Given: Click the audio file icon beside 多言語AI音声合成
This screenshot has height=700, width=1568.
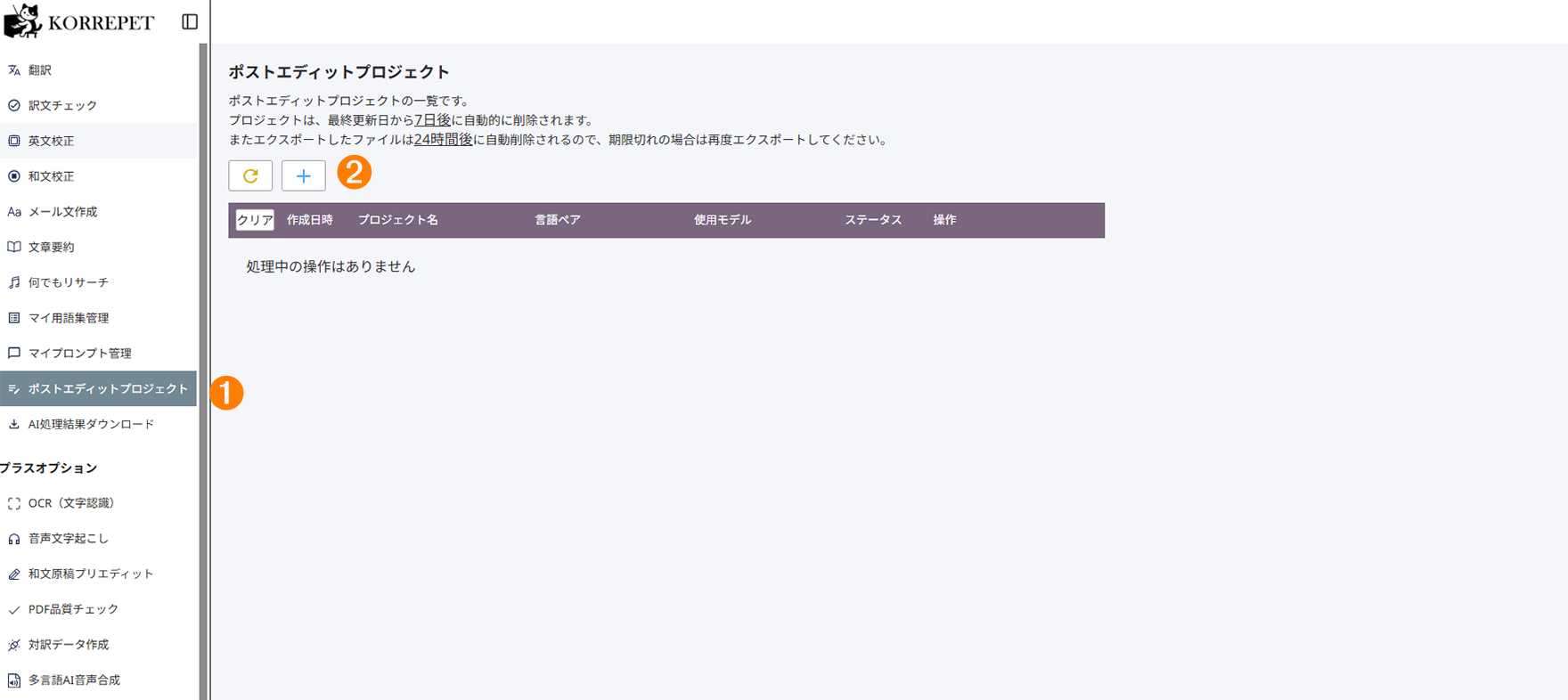Looking at the screenshot, I should (x=14, y=680).
